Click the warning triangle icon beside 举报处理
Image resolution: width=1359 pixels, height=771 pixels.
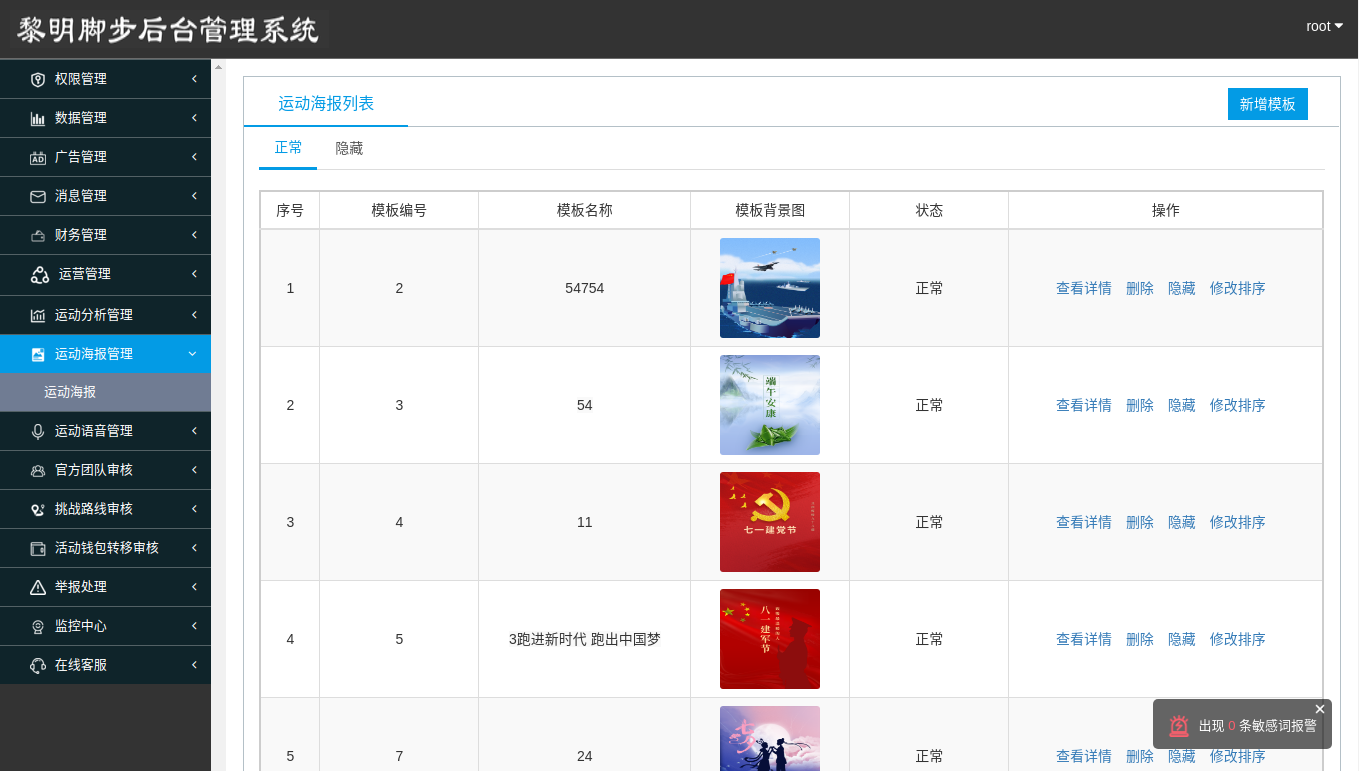click(x=38, y=587)
